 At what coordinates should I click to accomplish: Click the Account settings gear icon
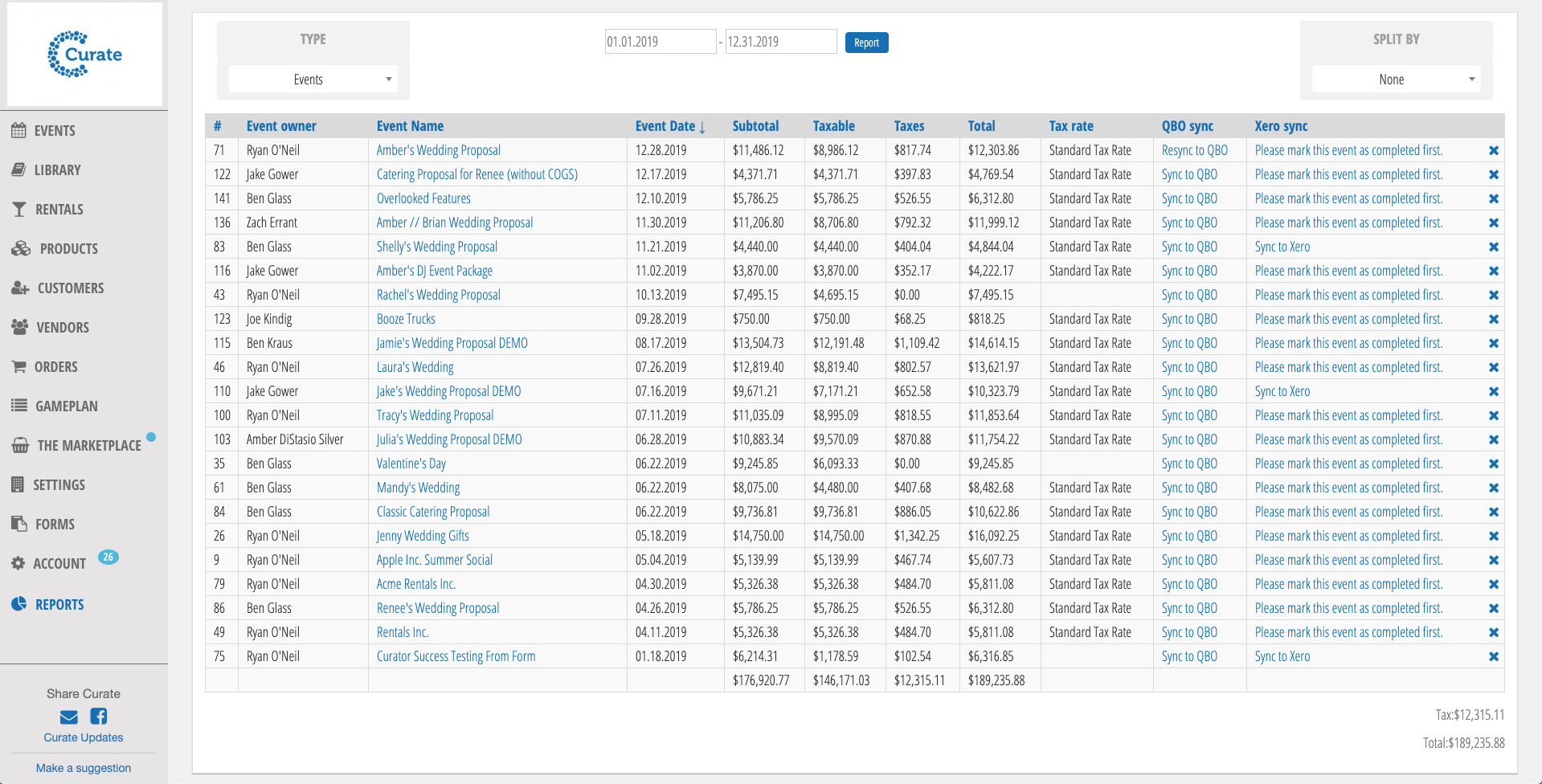click(20, 563)
